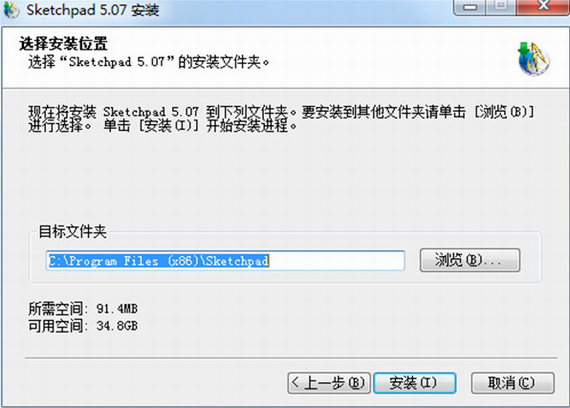
Task: Cancel setup with the 取消(C) button
Action: (x=513, y=383)
